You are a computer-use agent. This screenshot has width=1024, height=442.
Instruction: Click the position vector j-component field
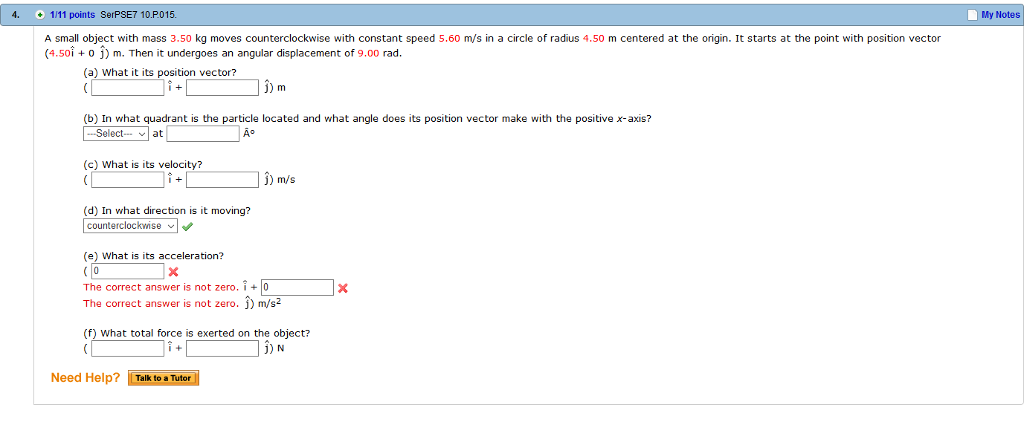coord(223,87)
